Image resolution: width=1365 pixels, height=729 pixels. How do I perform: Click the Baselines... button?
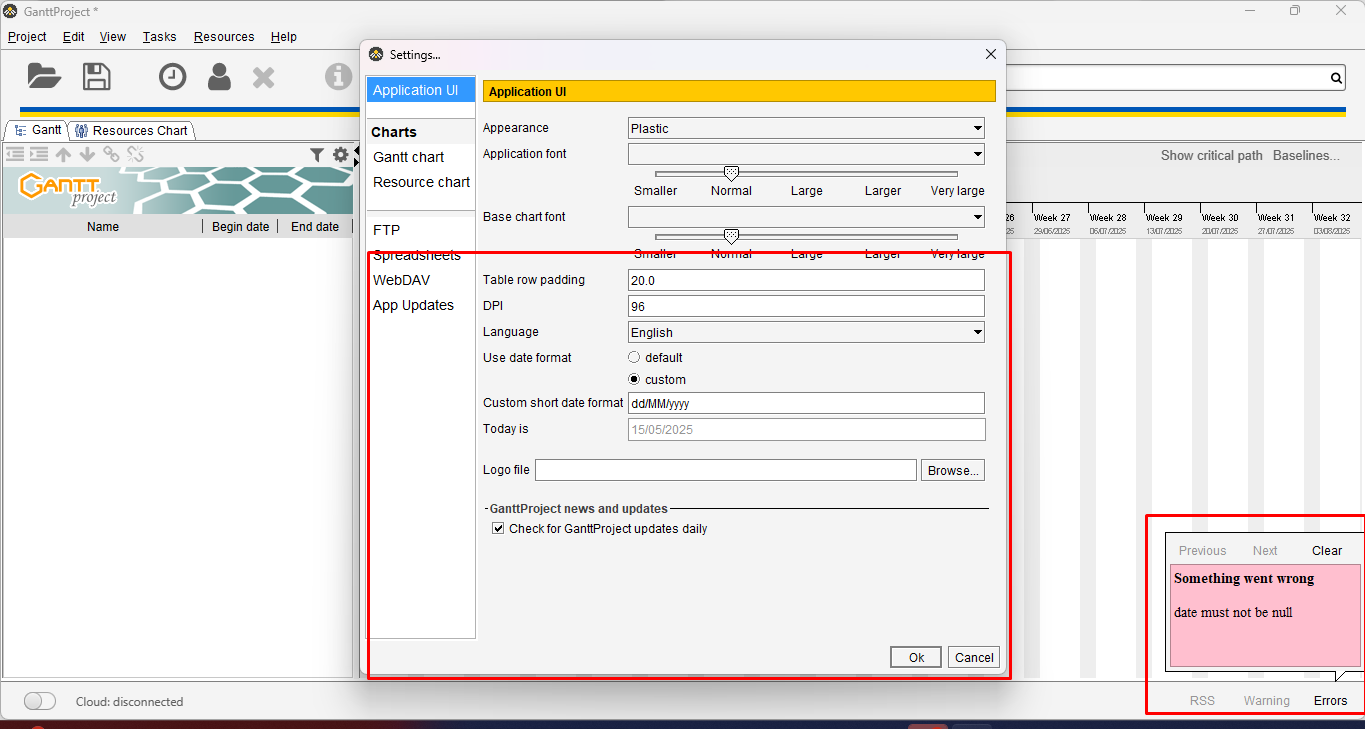(x=1306, y=155)
